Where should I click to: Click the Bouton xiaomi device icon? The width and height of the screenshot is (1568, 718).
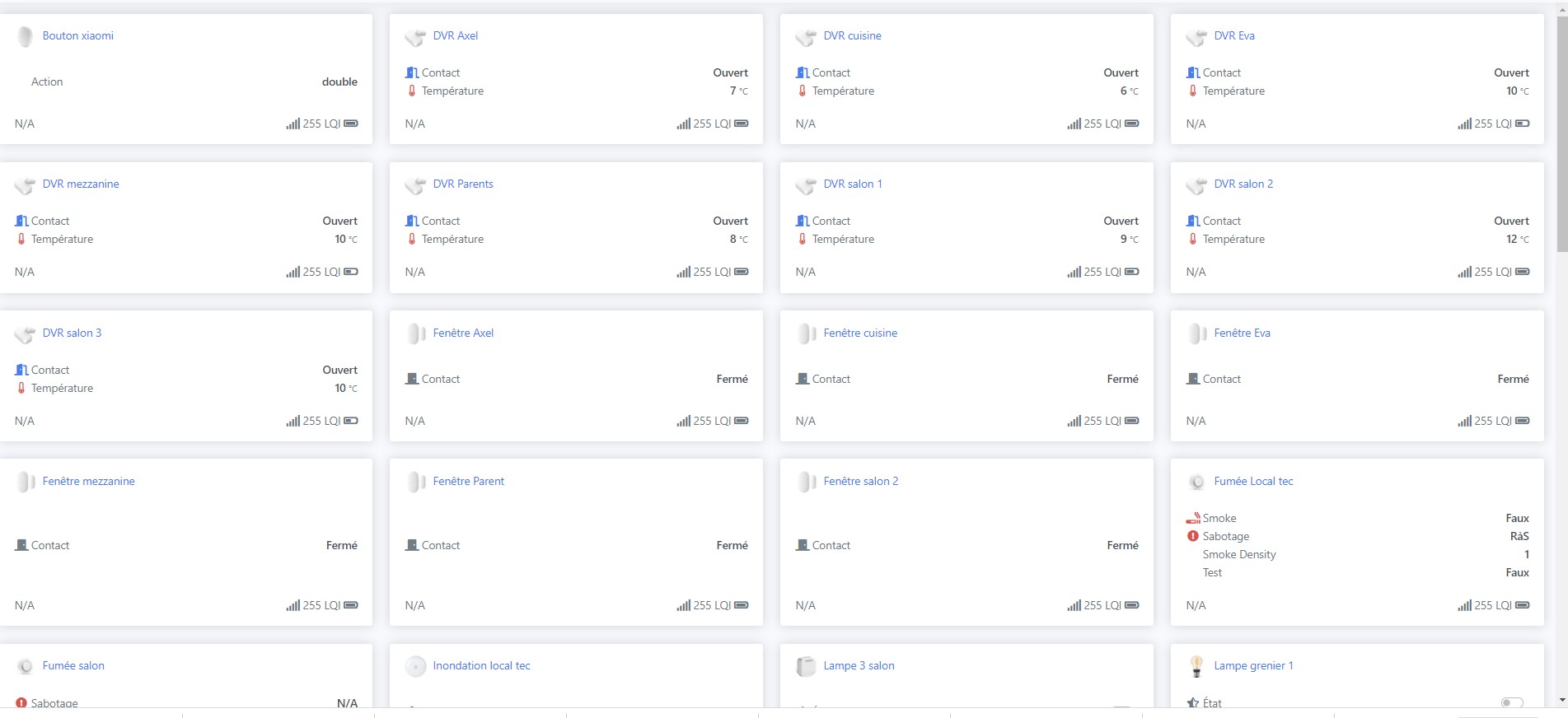(26, 36)
